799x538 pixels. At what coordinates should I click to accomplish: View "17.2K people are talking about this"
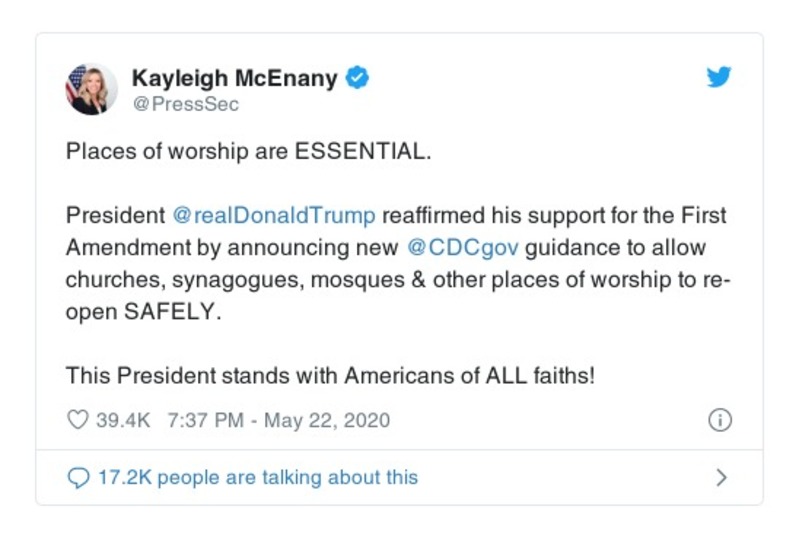click(x=257, y=478)
